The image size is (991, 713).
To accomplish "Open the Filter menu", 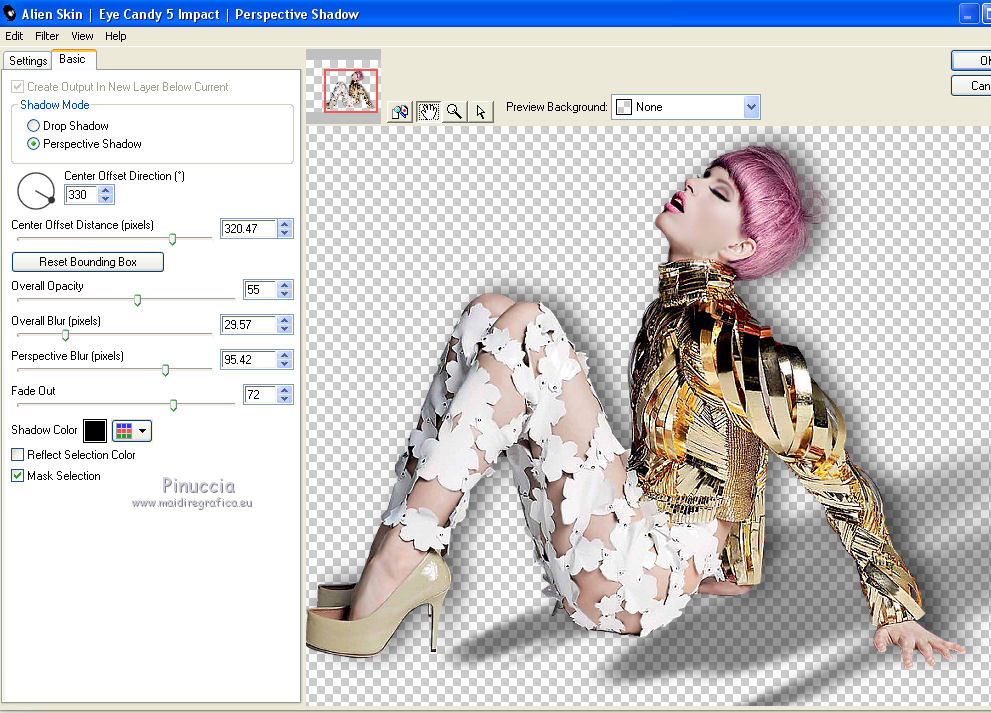I will click(47, 36).
